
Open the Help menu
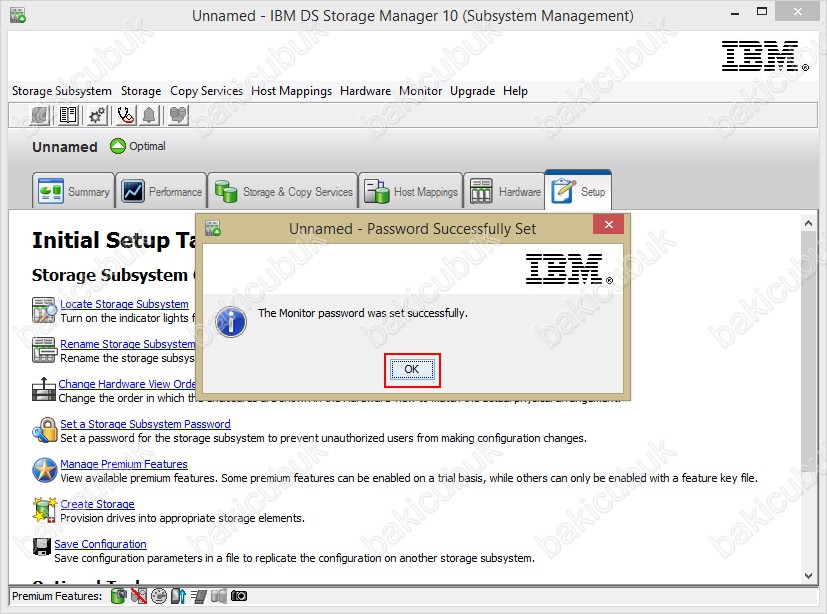(515, 91)
